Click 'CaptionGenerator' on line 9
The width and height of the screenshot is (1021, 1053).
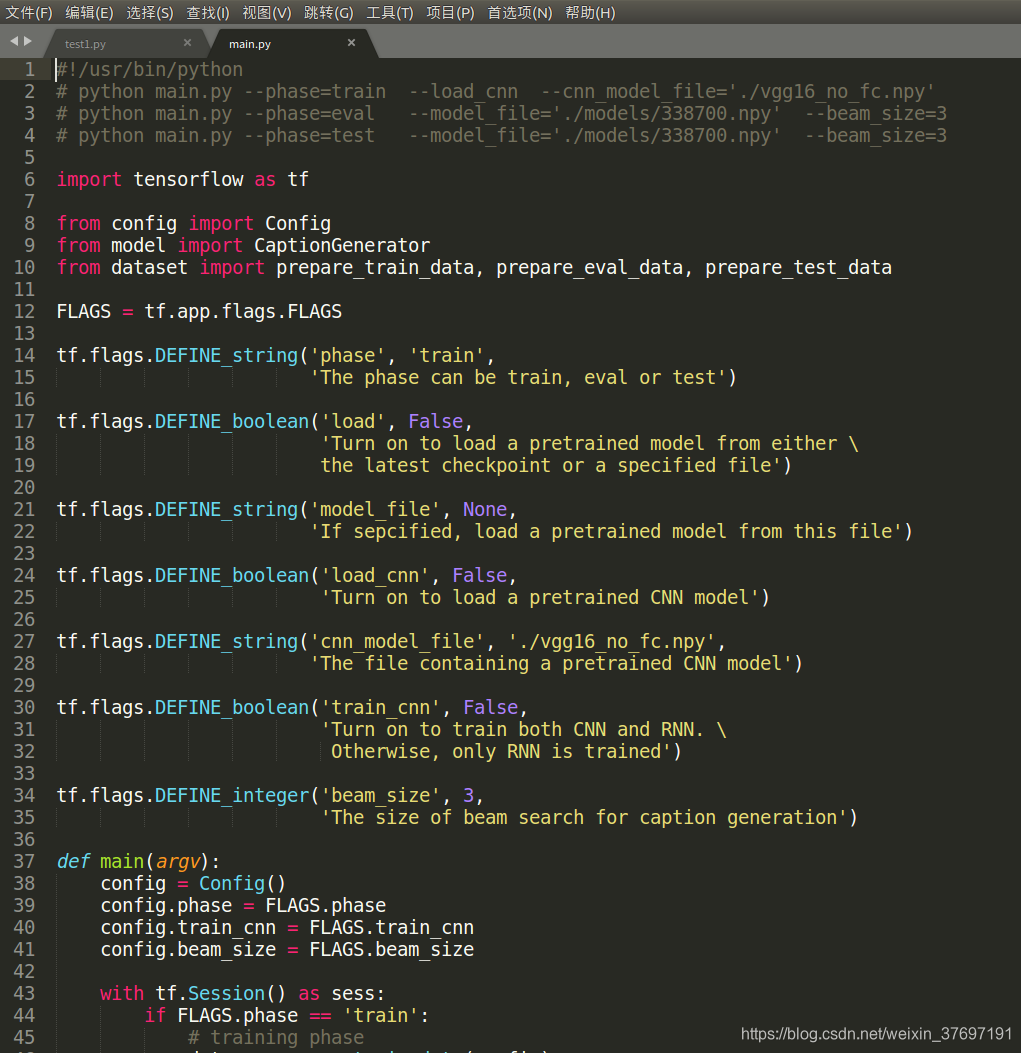pyautogui.click(x=342, y=246)
